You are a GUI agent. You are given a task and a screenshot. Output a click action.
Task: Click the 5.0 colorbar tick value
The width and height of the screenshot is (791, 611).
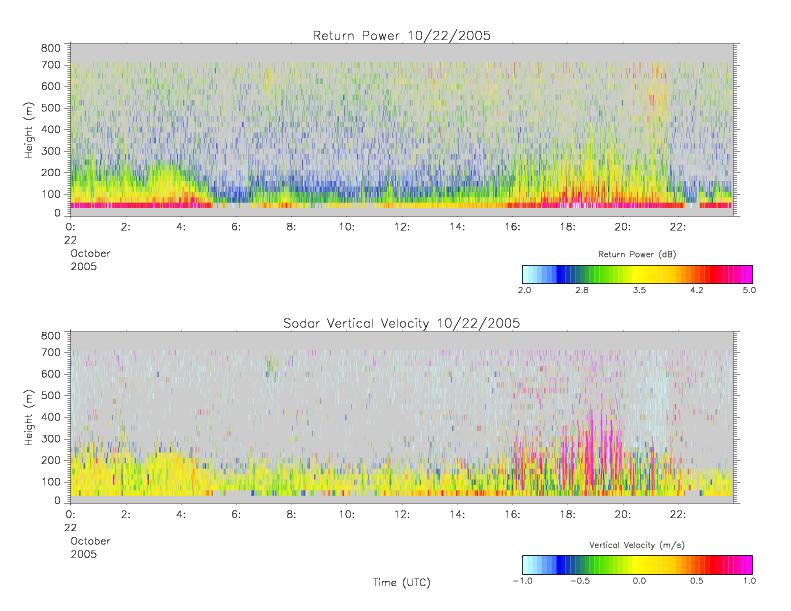coord(749,290)
